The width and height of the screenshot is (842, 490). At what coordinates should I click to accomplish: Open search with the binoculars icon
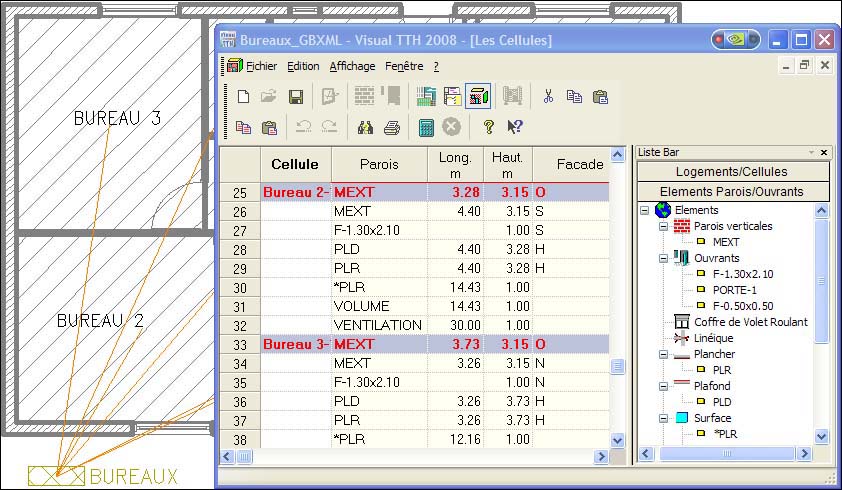(x=365, y=127)
